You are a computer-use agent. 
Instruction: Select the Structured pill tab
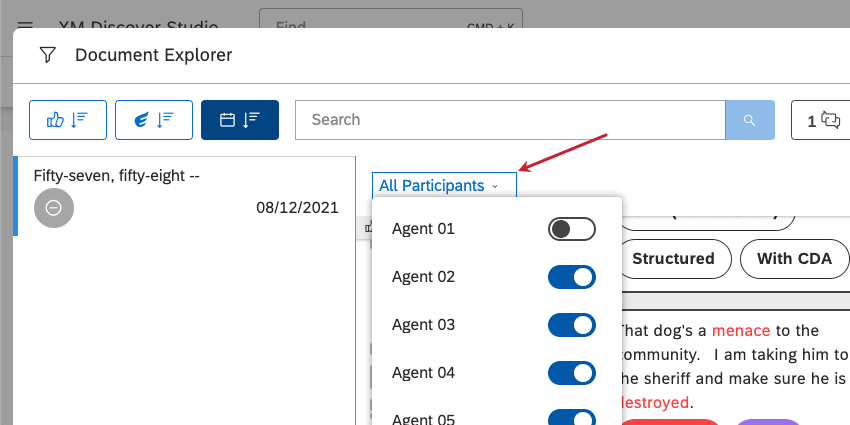pyautogui.click(x=673, y=259)
